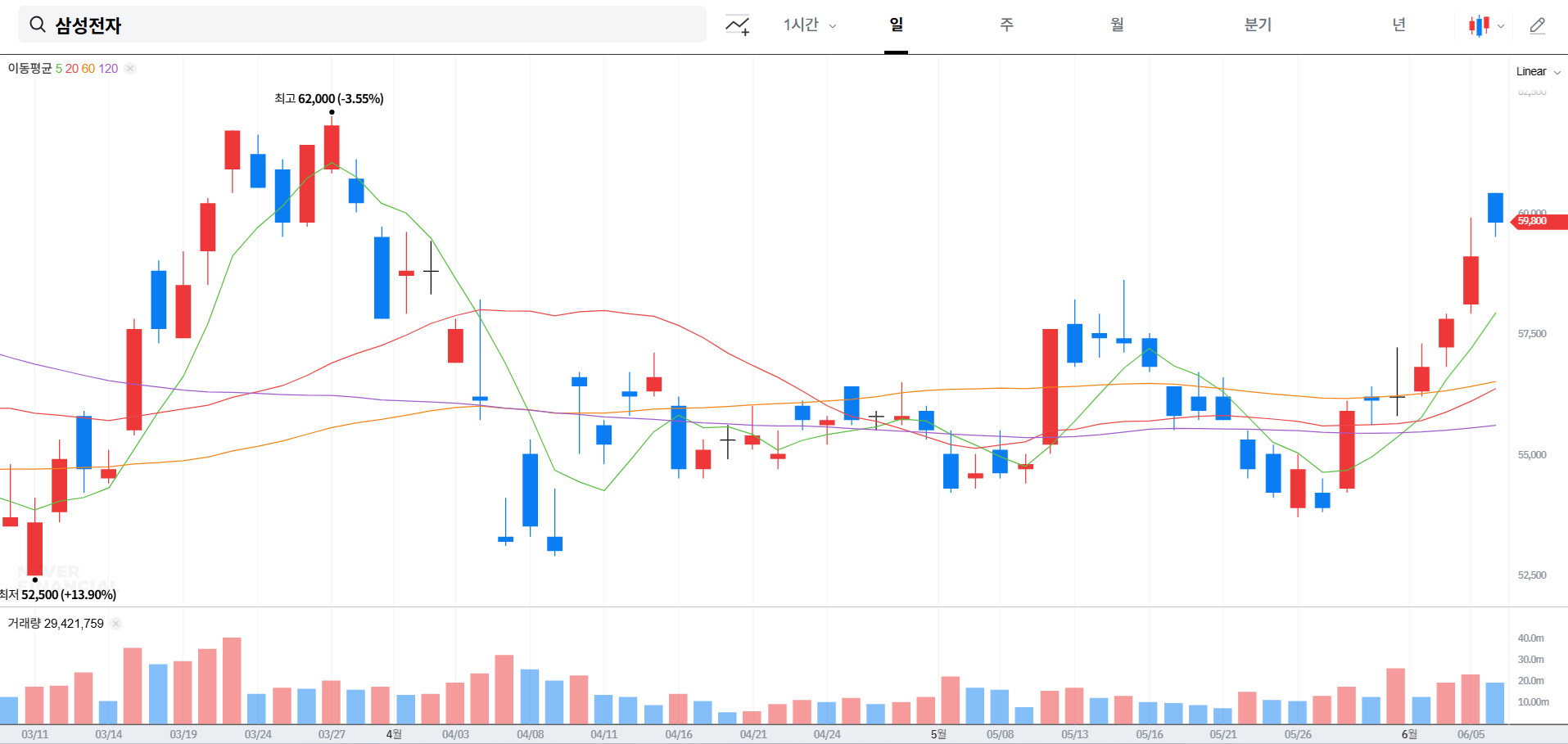Click the 최고 62,000 high marker label
The height and width of the screenshot is (744, 1568).
(x=329, y=98)
